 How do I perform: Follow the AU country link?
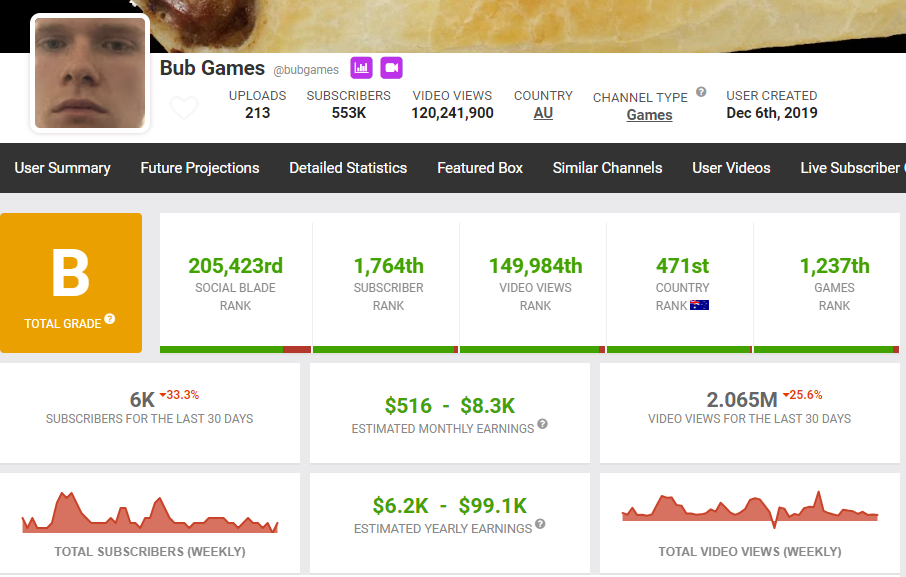(x=543, y=113)
